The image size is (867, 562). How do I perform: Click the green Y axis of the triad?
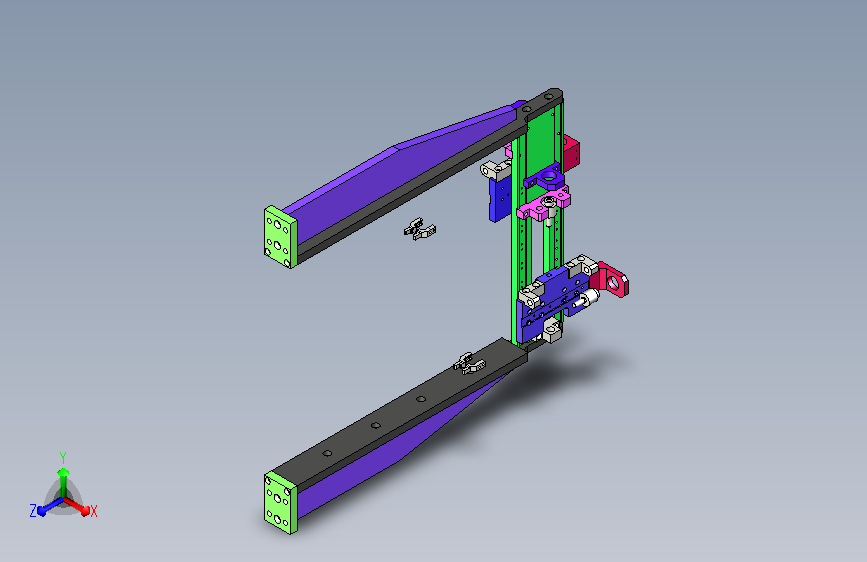64,481
